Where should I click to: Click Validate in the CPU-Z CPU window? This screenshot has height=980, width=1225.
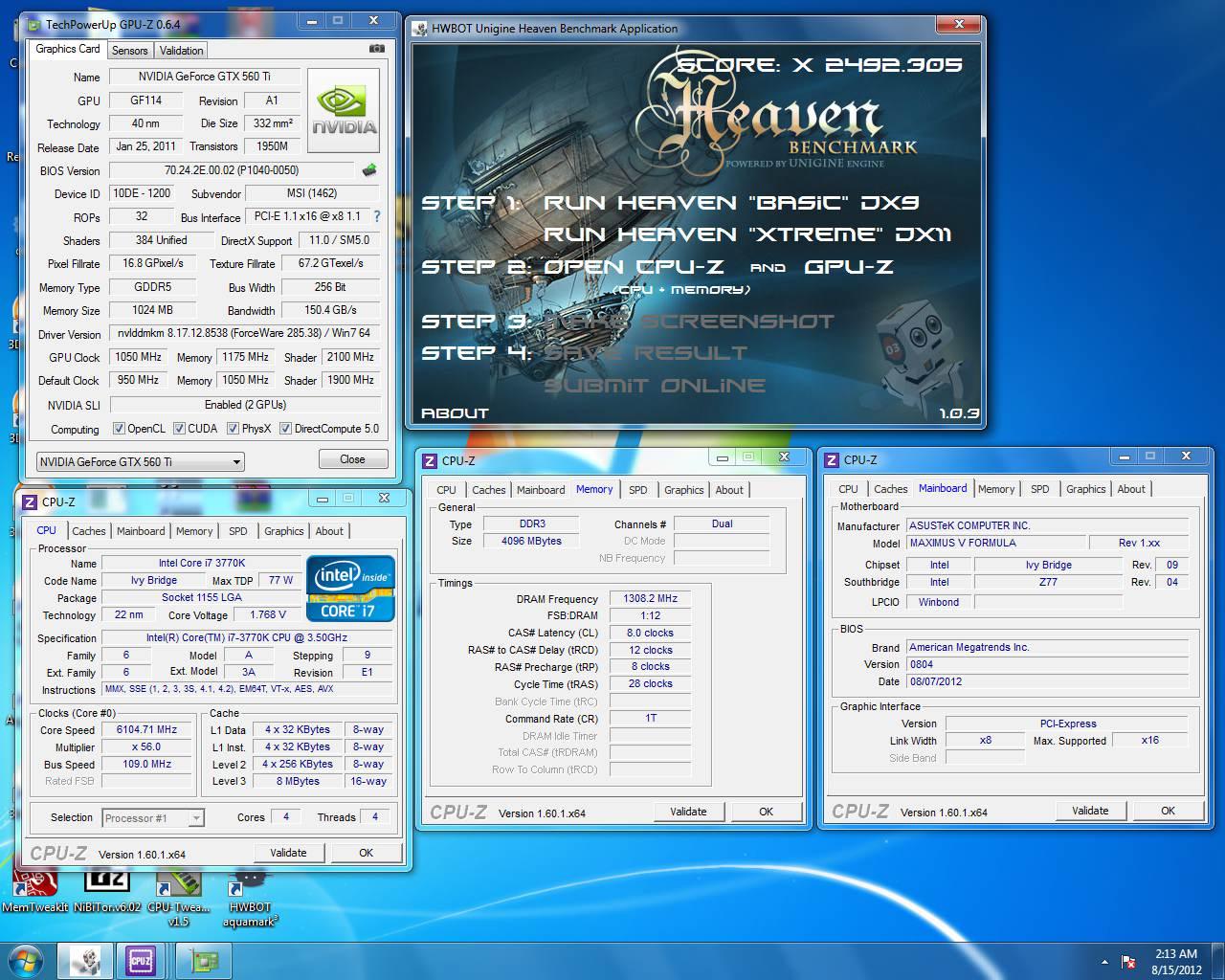coord(288,853)
